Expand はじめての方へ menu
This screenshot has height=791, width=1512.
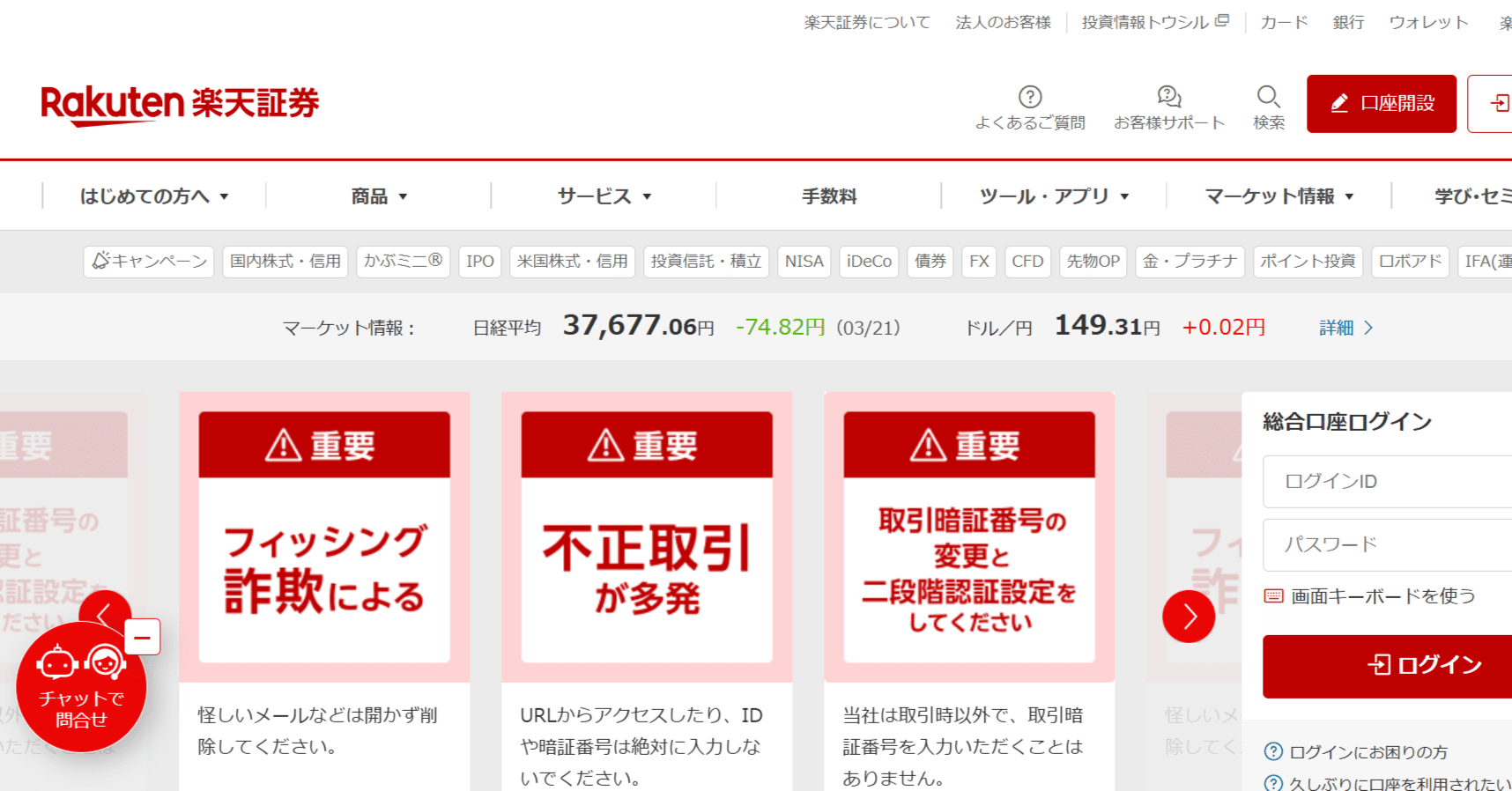tap(154, 196)
